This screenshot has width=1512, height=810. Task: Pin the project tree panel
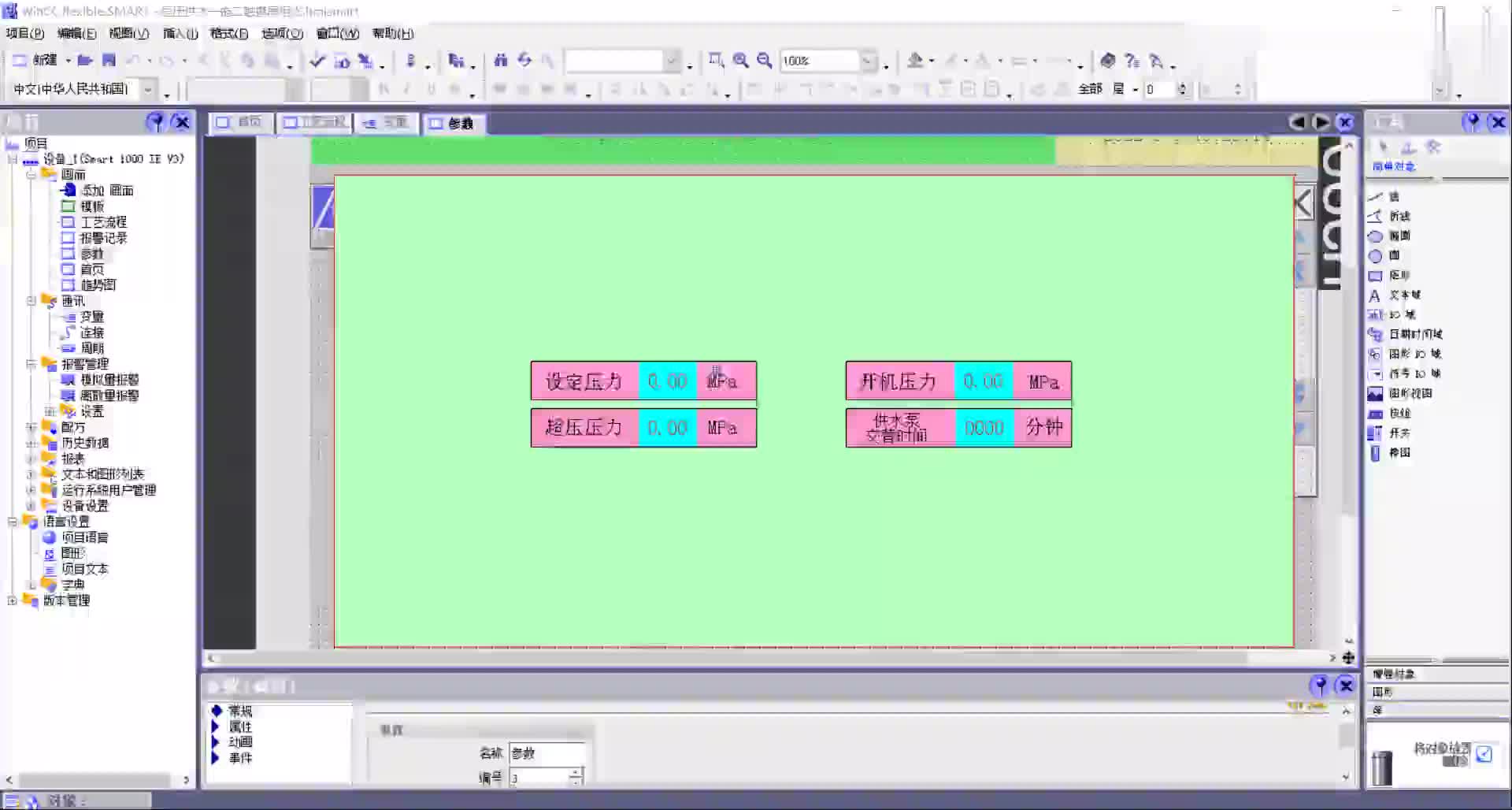pos(156,122)
